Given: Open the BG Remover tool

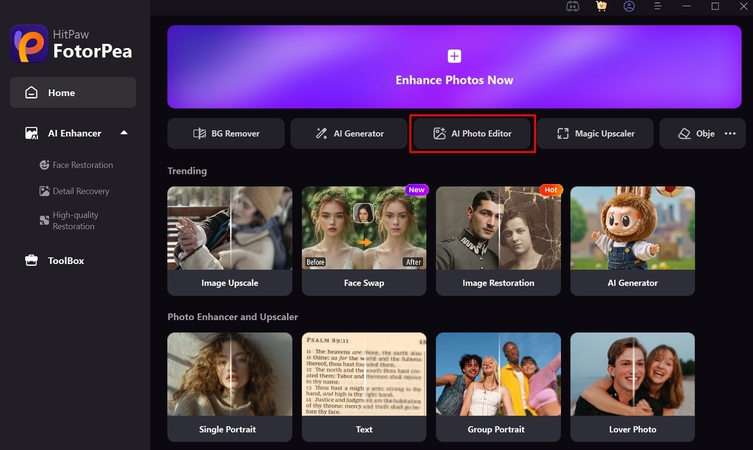Looking at the screenshot, I should coord(226,134).
